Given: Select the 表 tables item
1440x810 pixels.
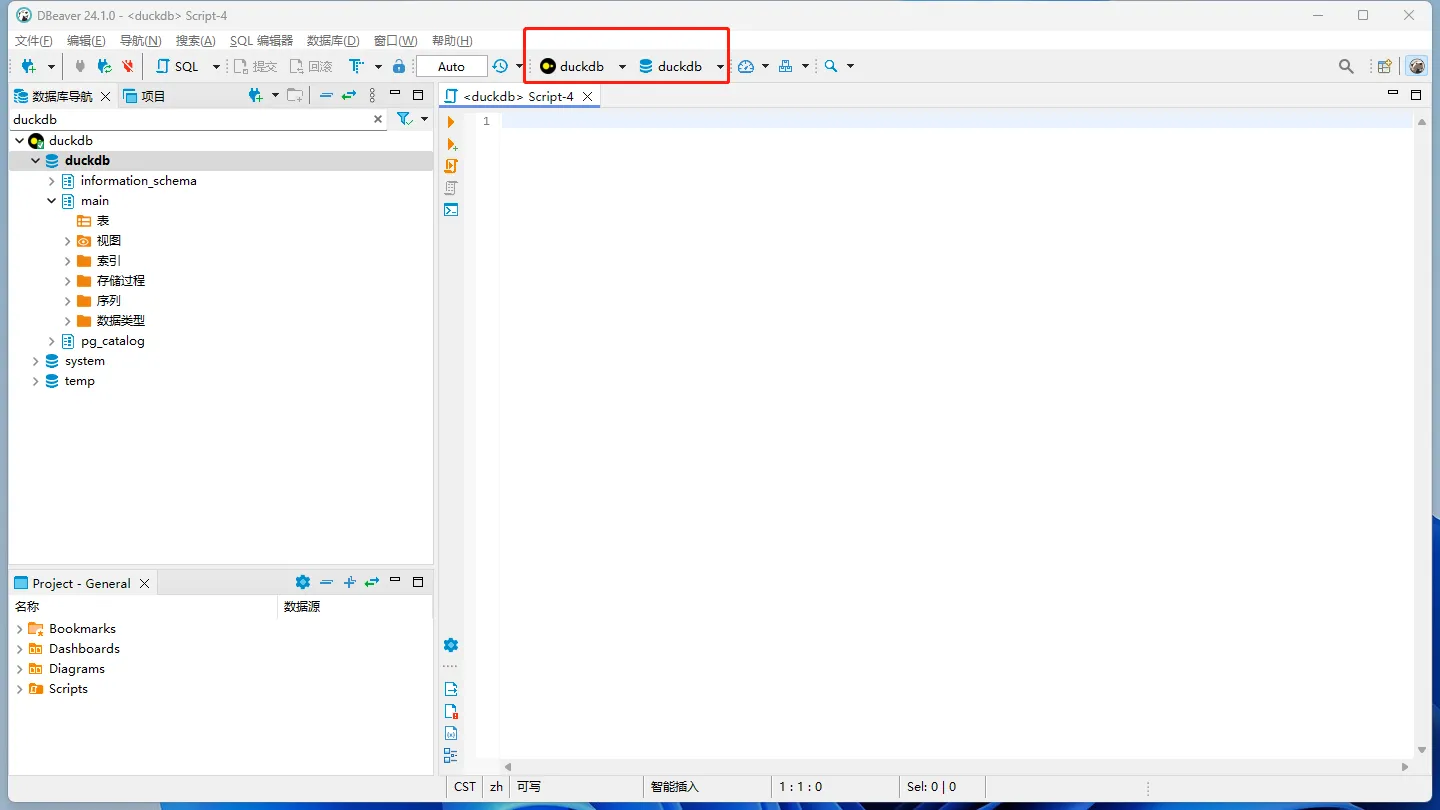Looking at the screenshot, I should [94, 221].
